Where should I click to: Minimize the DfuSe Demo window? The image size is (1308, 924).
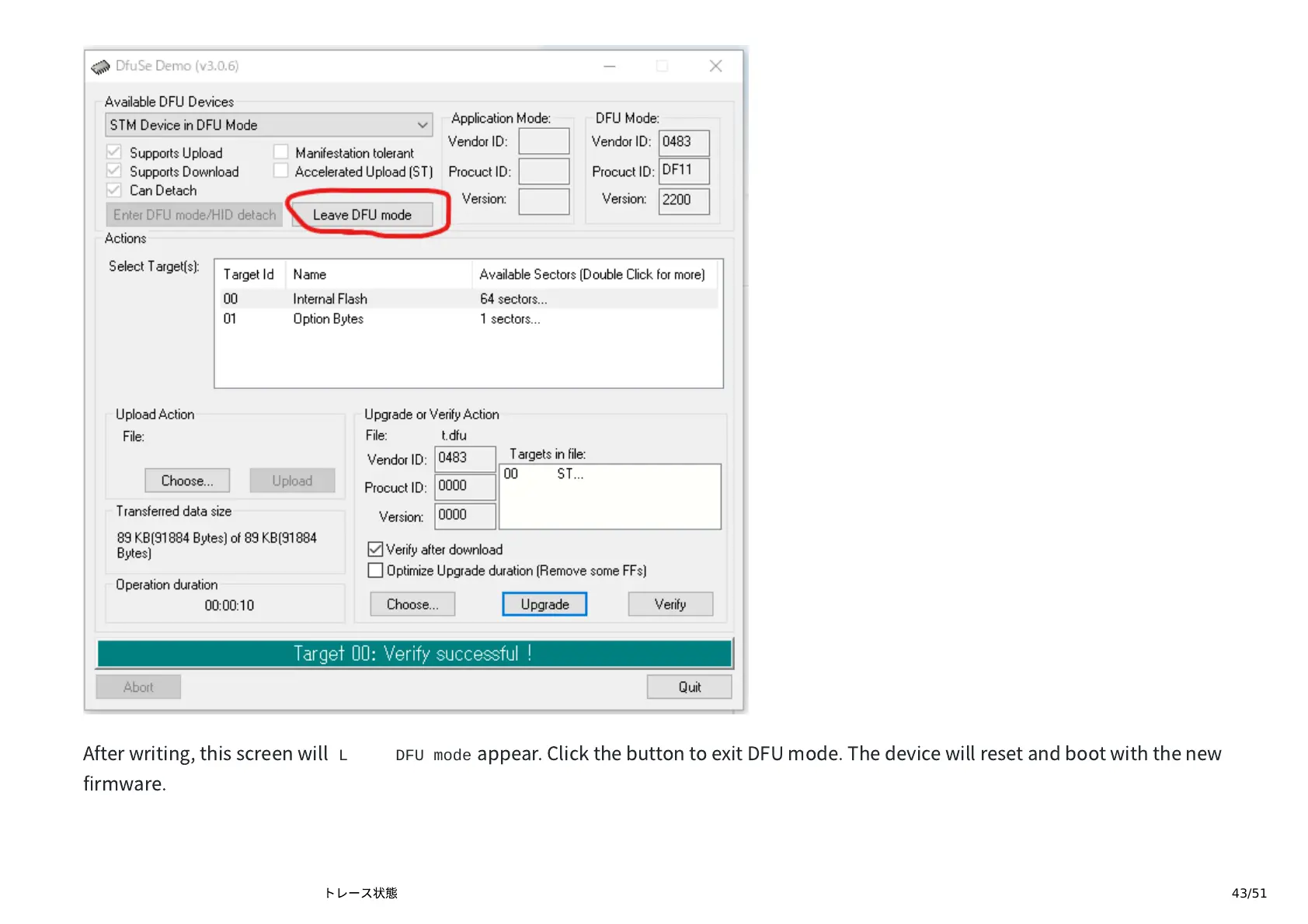click(610, 67)
